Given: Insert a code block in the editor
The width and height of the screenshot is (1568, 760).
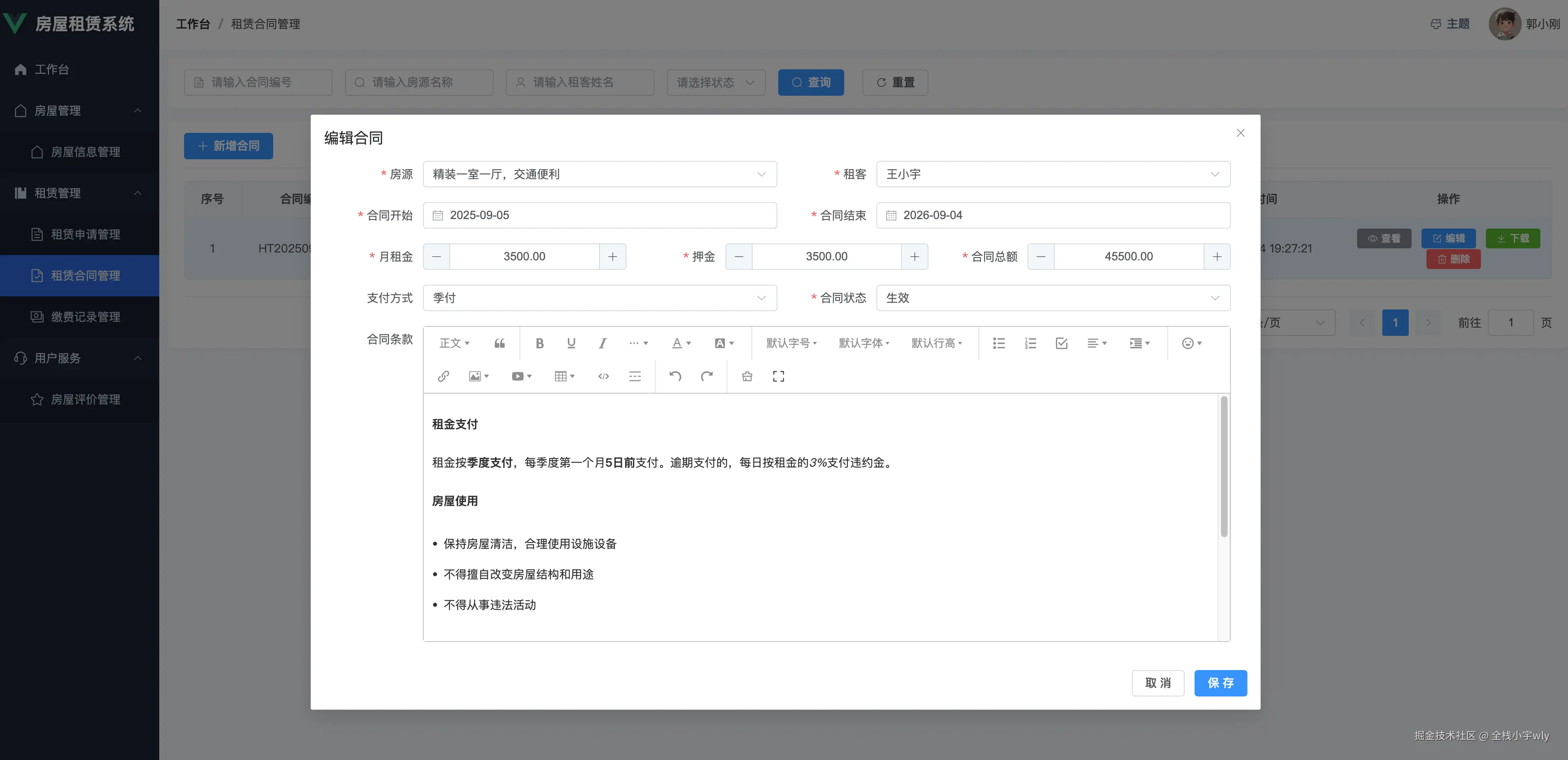Looking at the screenshot, I should coord(603,376).
